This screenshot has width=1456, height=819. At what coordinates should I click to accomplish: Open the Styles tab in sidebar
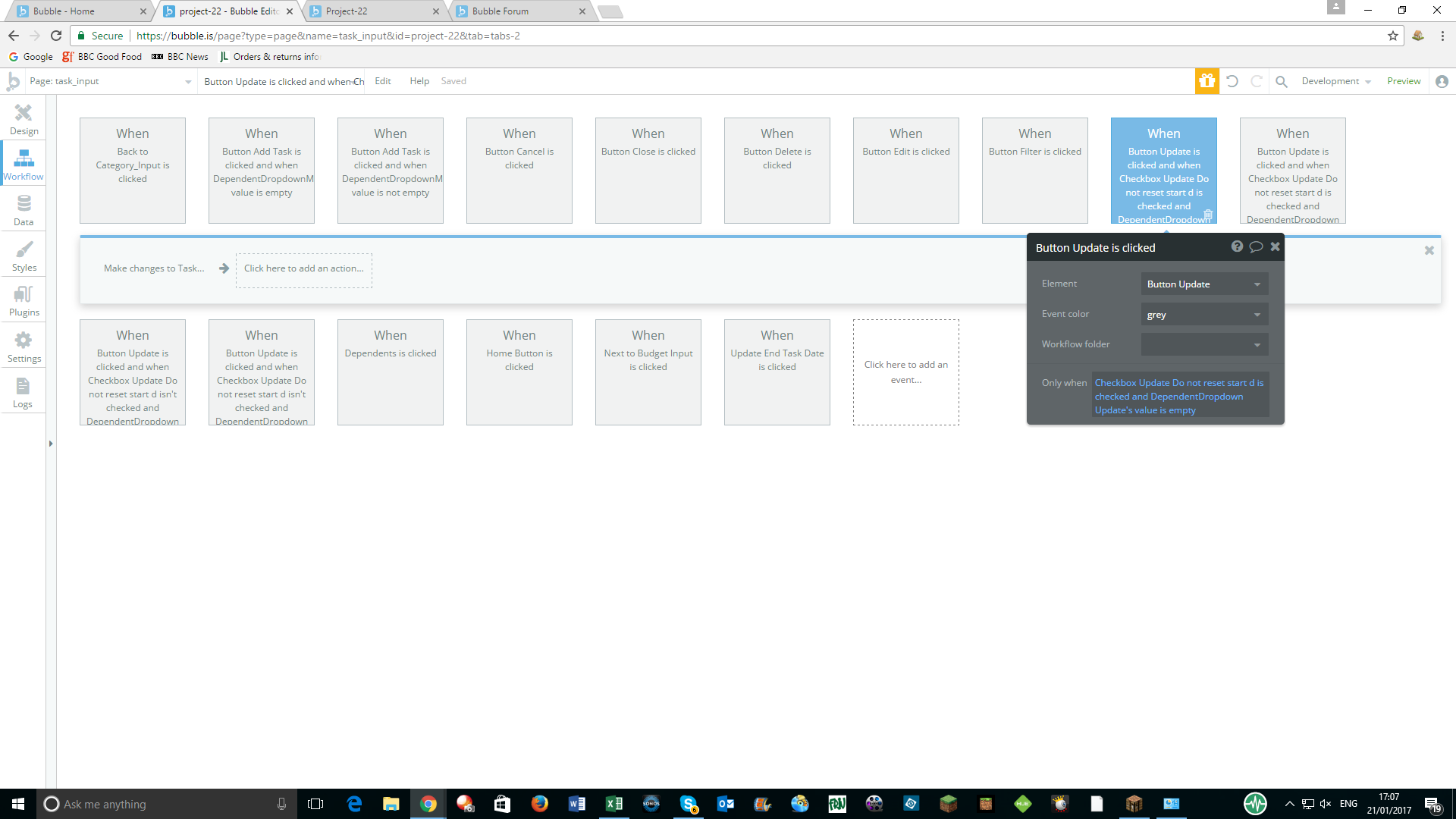click(24, 256)
